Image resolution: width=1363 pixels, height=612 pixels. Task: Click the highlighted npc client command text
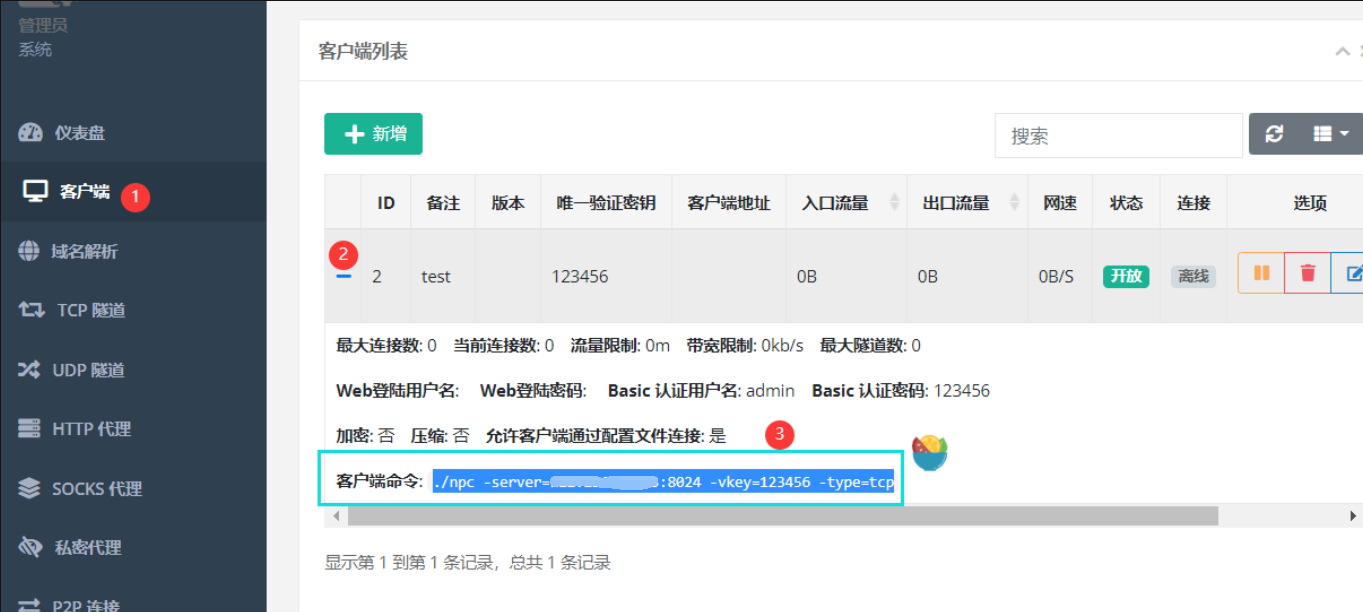pyautogui.click(x=663, y=482)
